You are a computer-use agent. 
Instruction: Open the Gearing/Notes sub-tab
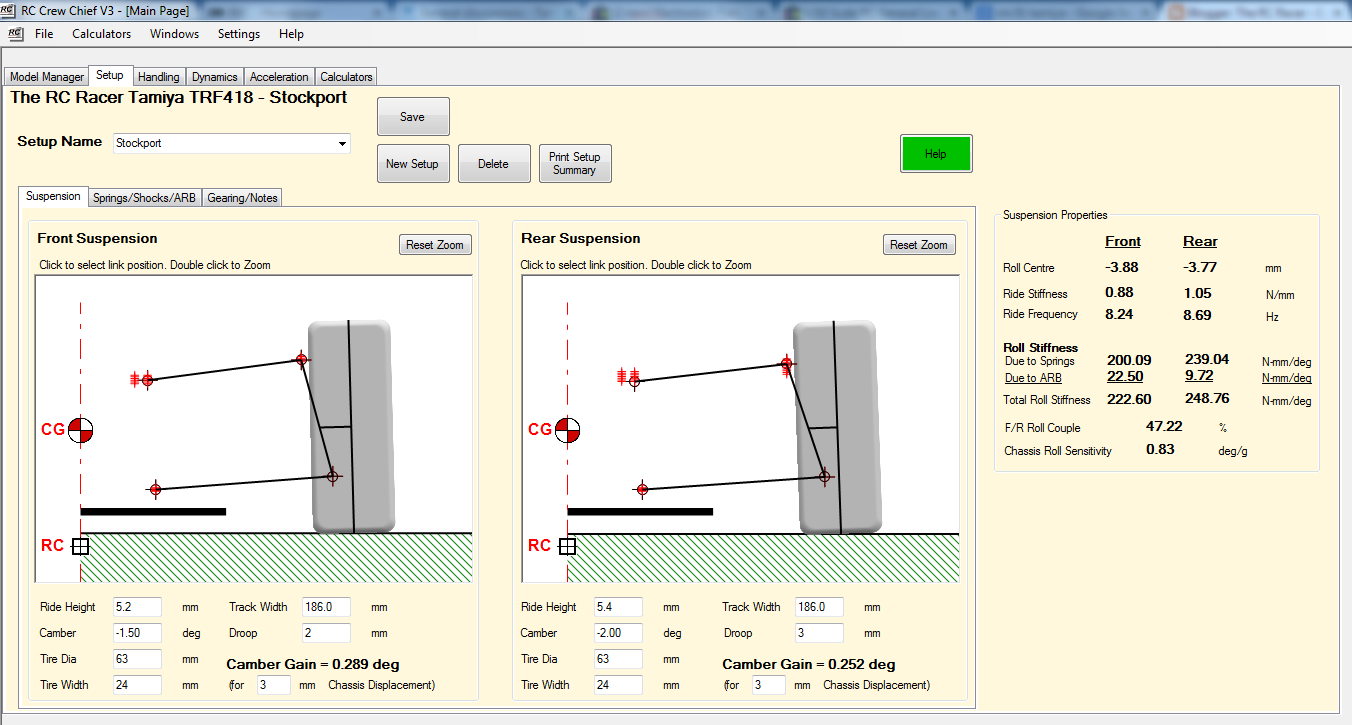click(242, 198)
